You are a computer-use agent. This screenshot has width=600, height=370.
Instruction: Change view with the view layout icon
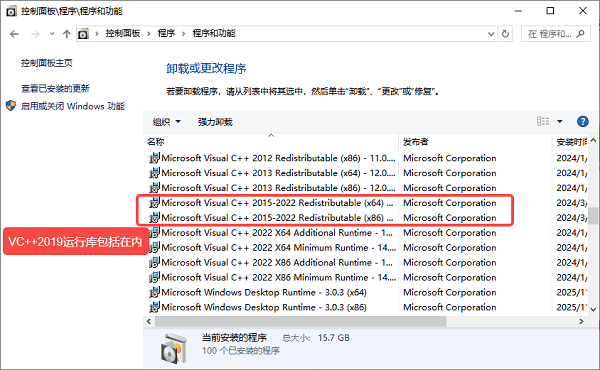[543, 121]
